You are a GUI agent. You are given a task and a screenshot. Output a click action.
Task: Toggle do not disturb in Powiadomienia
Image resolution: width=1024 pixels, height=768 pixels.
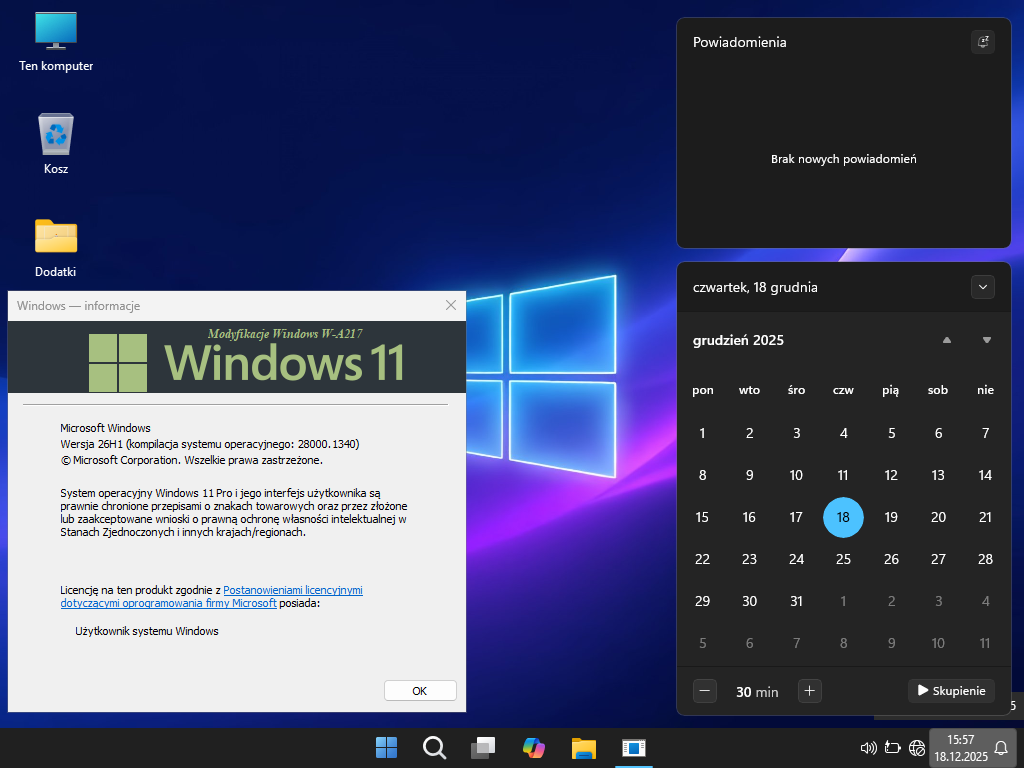click(x=982, y=42)
